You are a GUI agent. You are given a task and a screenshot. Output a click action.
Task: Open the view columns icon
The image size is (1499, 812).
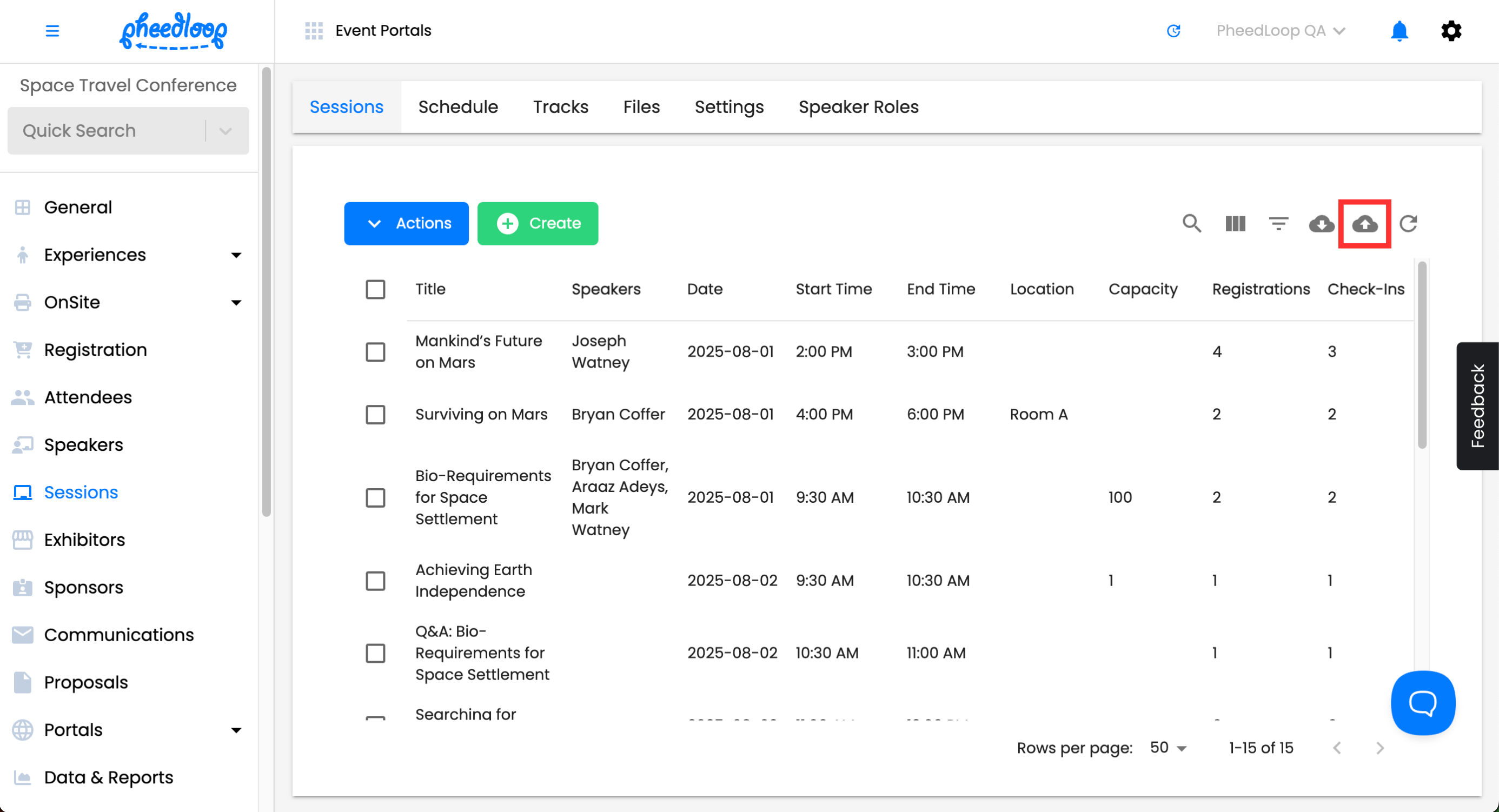1235,223
